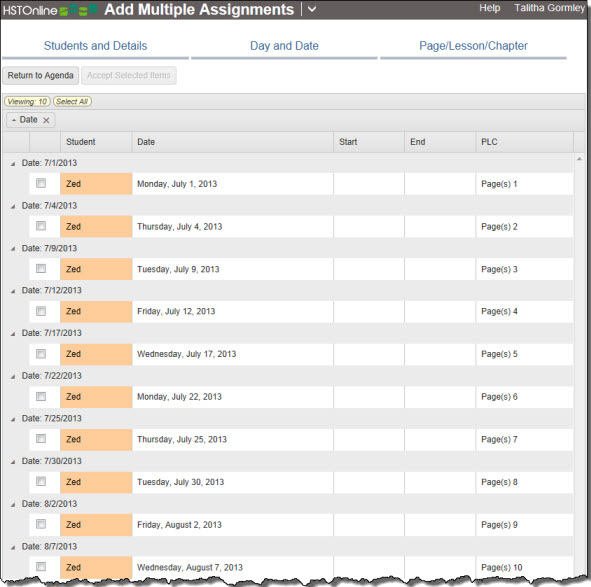Enable the checkbox for Thursday, July 25, 2013
591x587 pixels.
coord(41,438)
